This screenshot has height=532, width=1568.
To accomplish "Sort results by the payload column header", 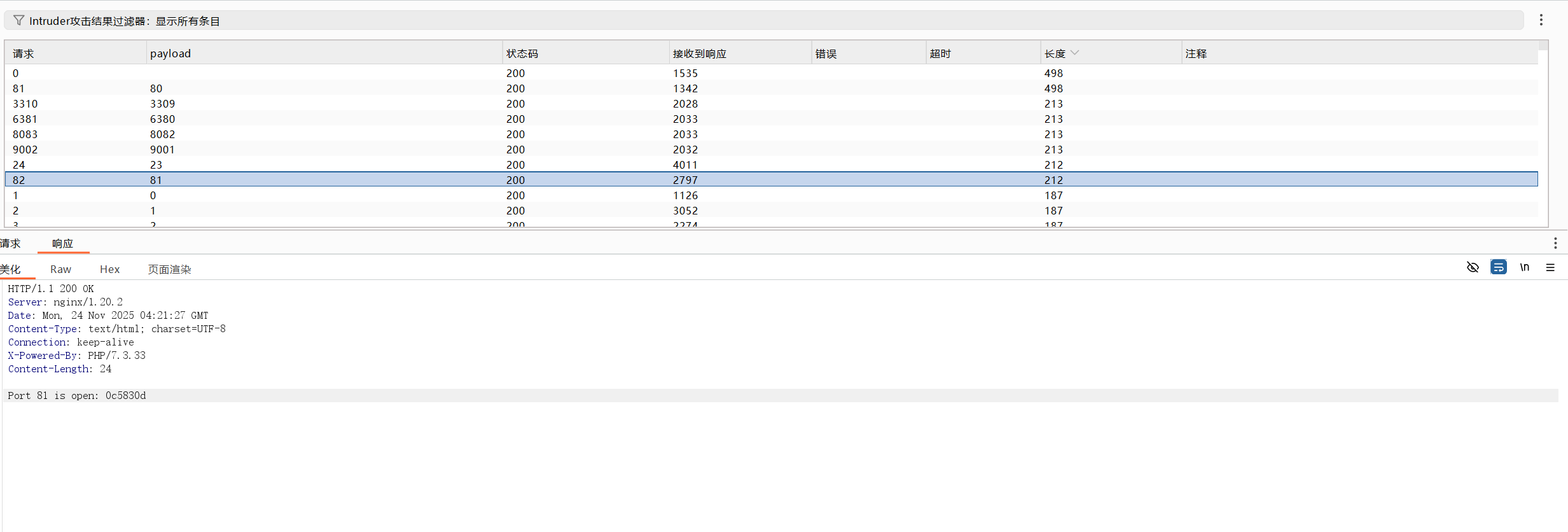I will [x=170, y=53].
